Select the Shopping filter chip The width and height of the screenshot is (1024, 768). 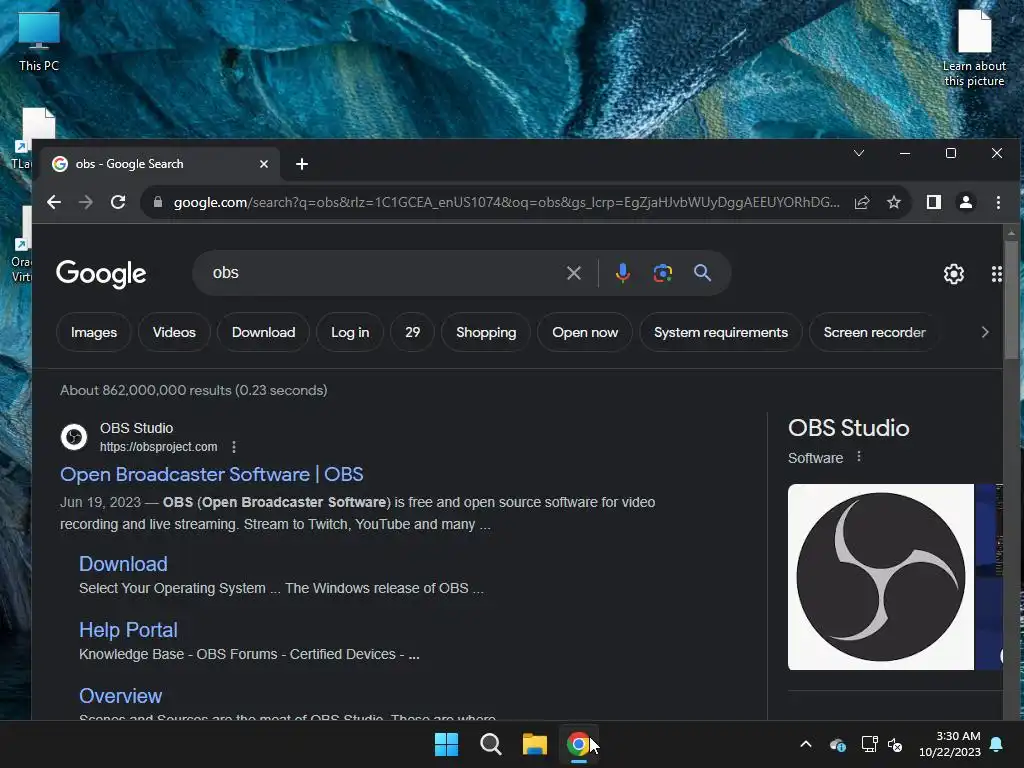(486, 332)
